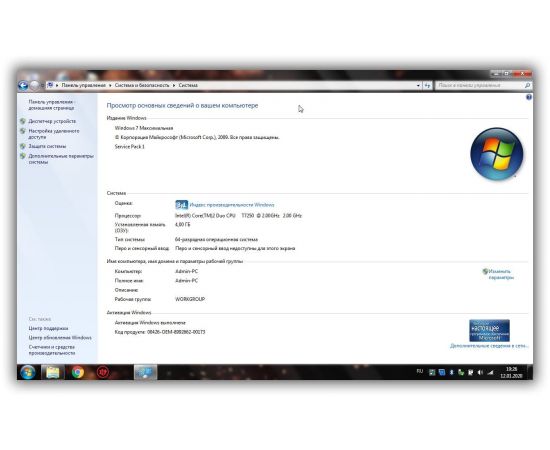Open the taskbar clock and date
The height and width of the screenshot is (450, 550).
pyautogui.click(x=511, y=372)
